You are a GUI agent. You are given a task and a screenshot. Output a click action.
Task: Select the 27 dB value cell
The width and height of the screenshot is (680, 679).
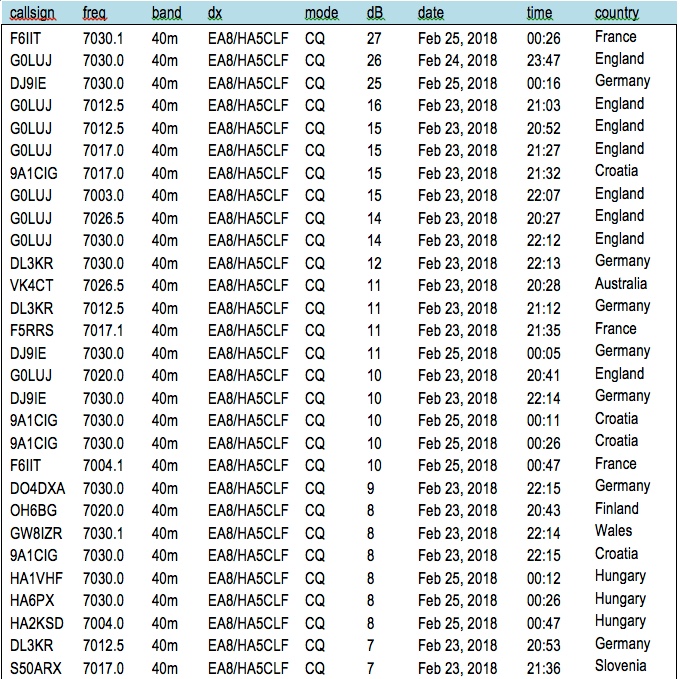point(374,37)
